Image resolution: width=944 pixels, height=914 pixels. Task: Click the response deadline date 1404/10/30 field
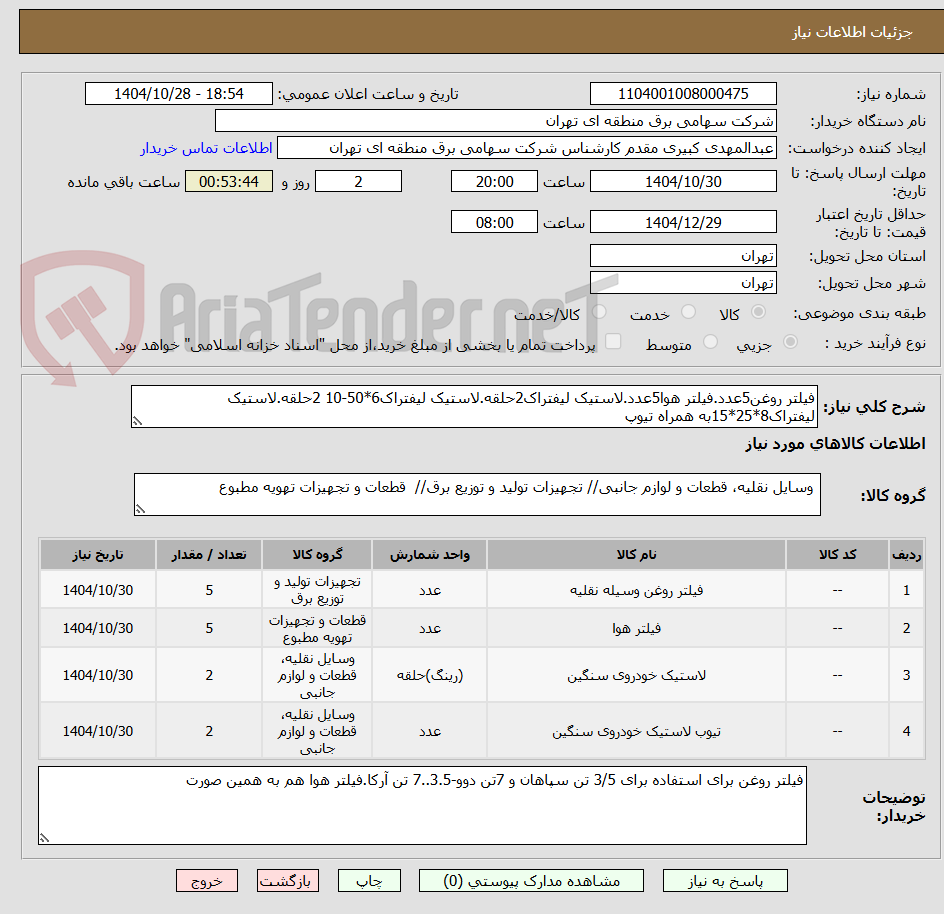tap(683, 181)
